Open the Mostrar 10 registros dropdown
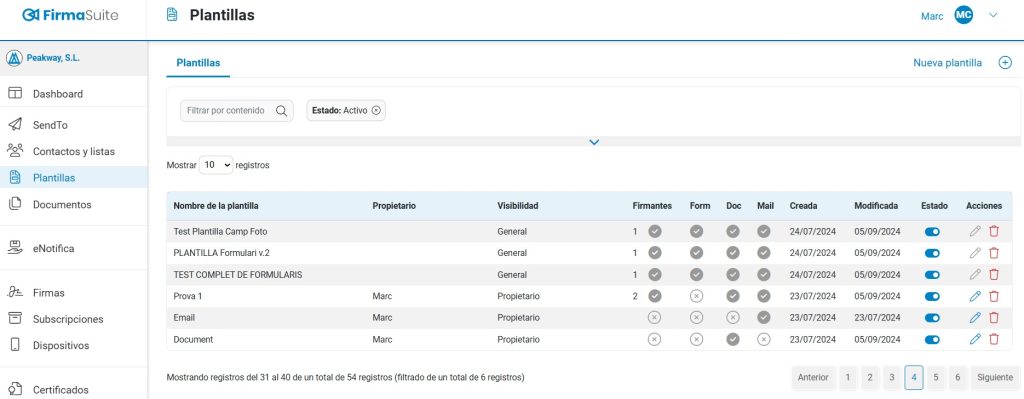The height and width of the screenshot is (399, 1024). 216,165
